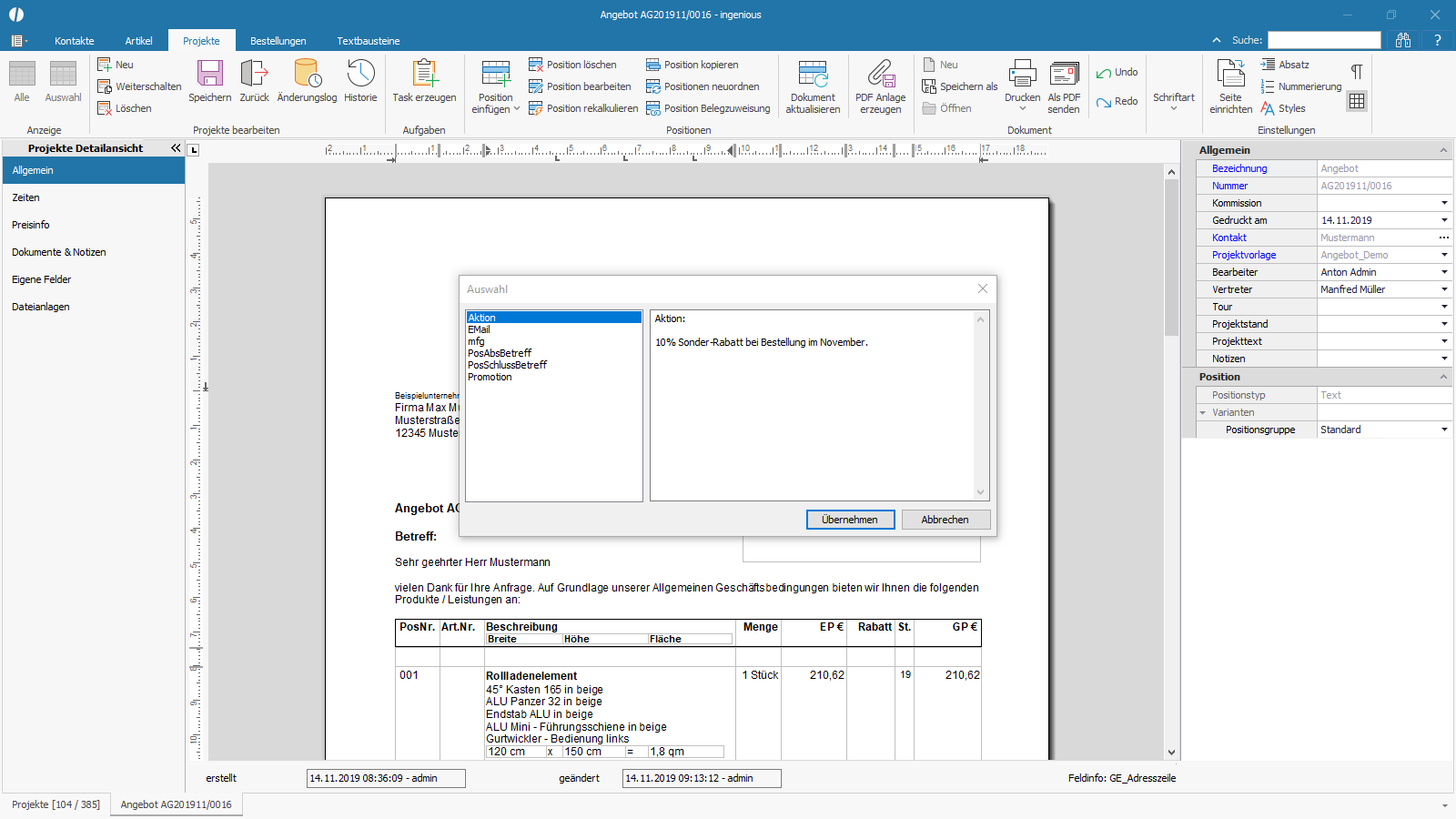The width and height of the screenshot is (1456, 819).
Task: Open the Projektstand dropdown
Action: [x=1444, y=324]
